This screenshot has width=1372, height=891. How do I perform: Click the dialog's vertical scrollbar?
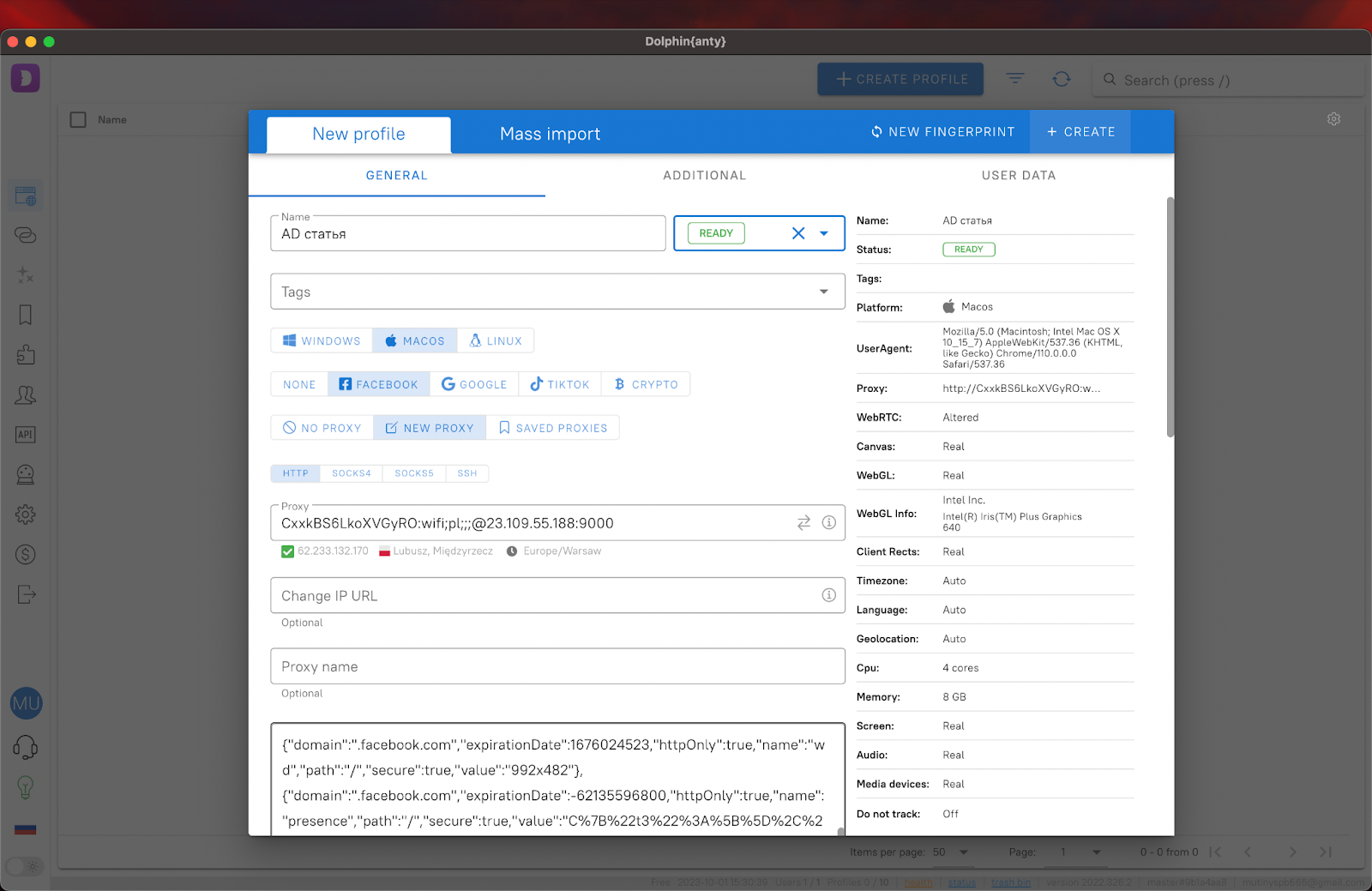(x=1170, y=317)
